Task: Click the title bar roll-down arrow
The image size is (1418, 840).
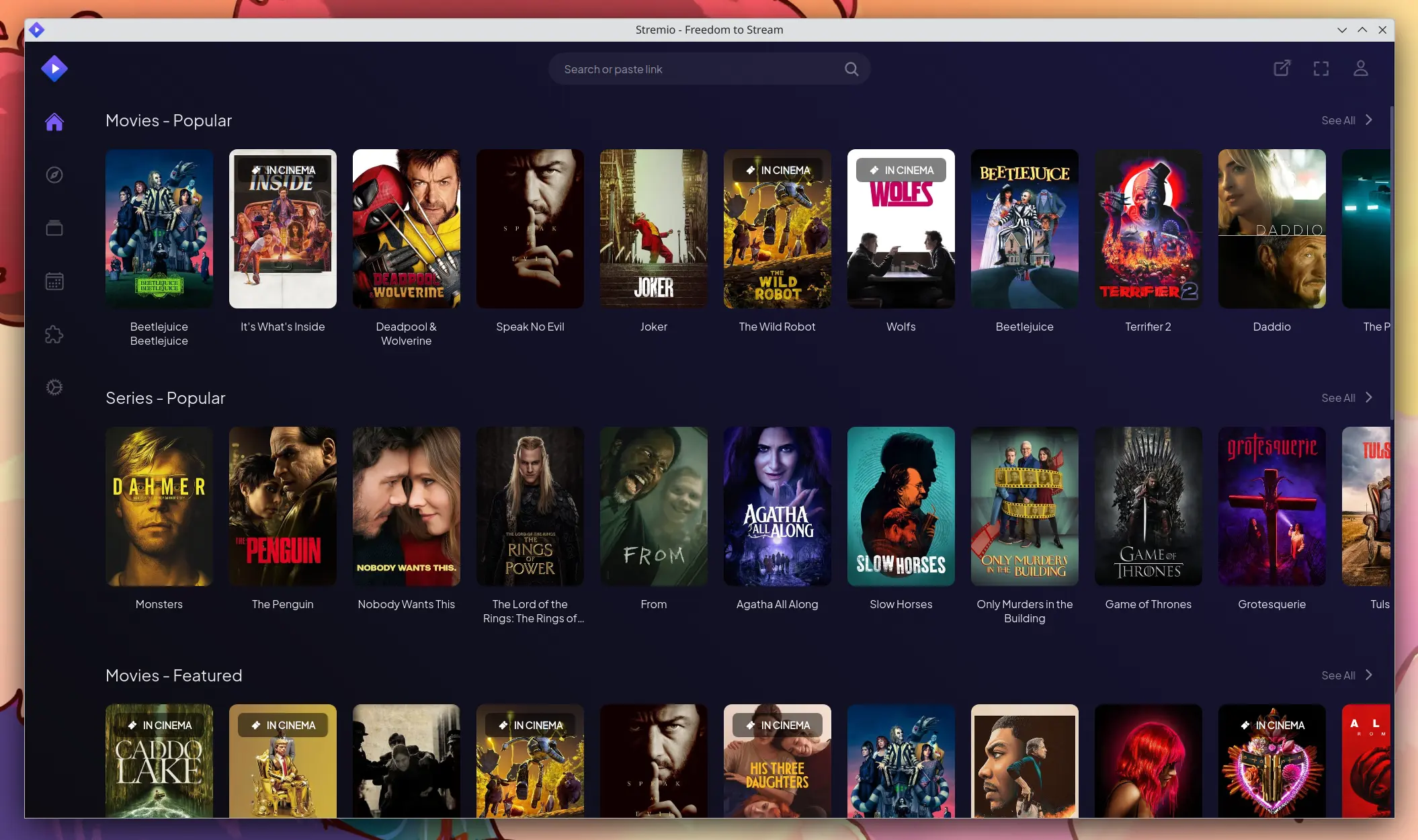Action: [1342, 30]
